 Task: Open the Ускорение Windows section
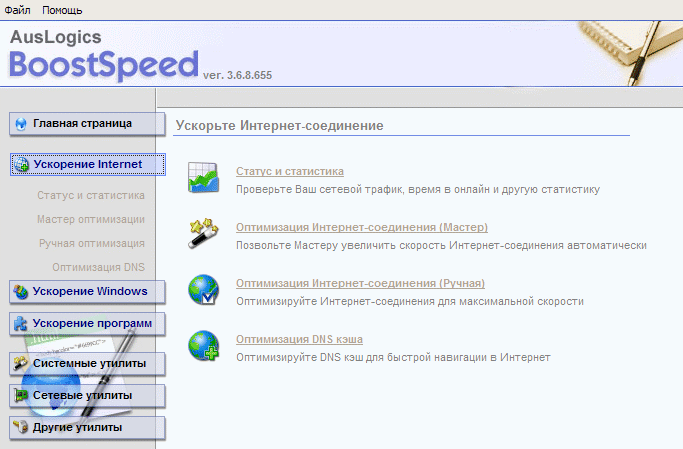pyautogui.click(x=87, y=291)
